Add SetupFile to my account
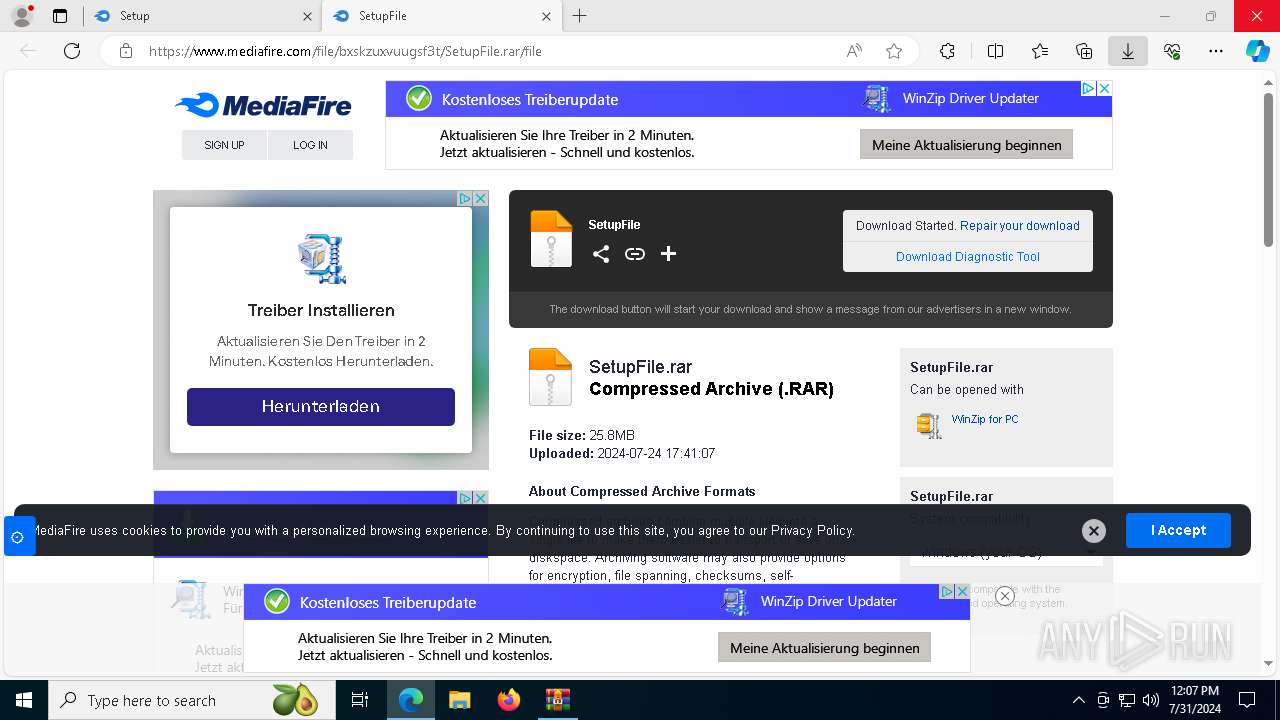The width and height of the screenshot is (1280, 720). [x=669, y=254]
